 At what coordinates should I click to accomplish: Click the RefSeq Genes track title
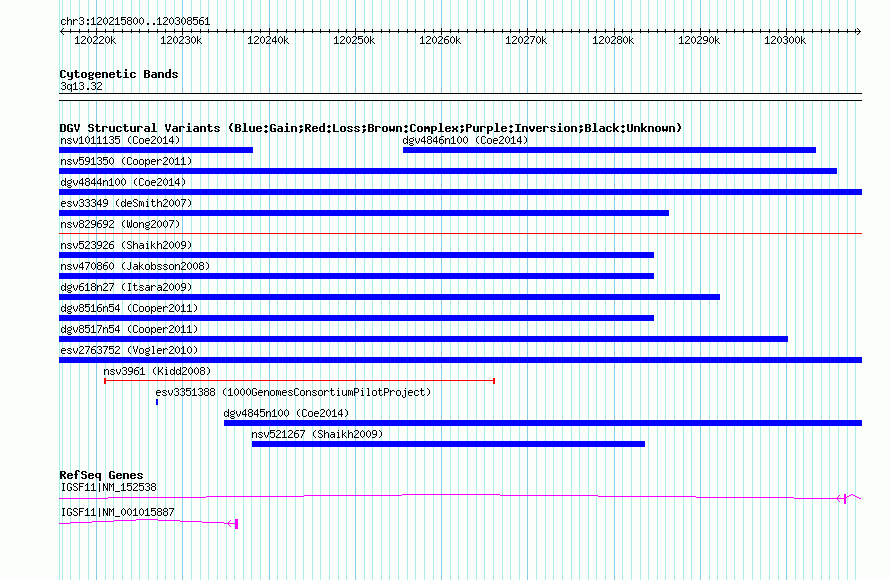[101, 476]
